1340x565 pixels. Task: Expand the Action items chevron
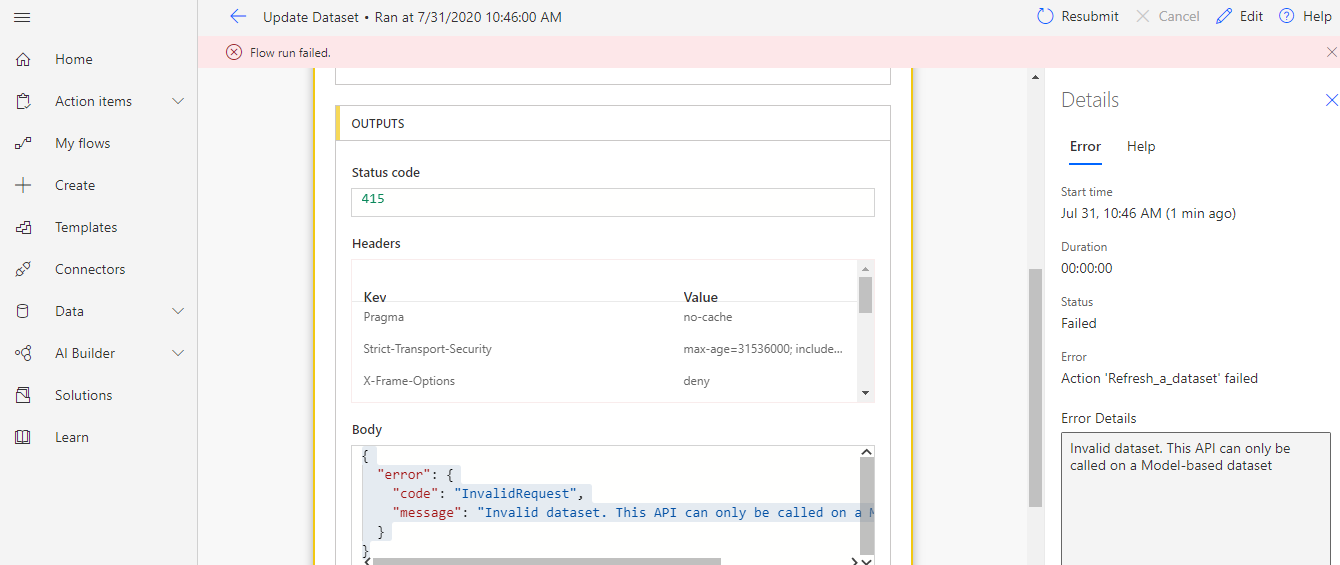[178, 101]
